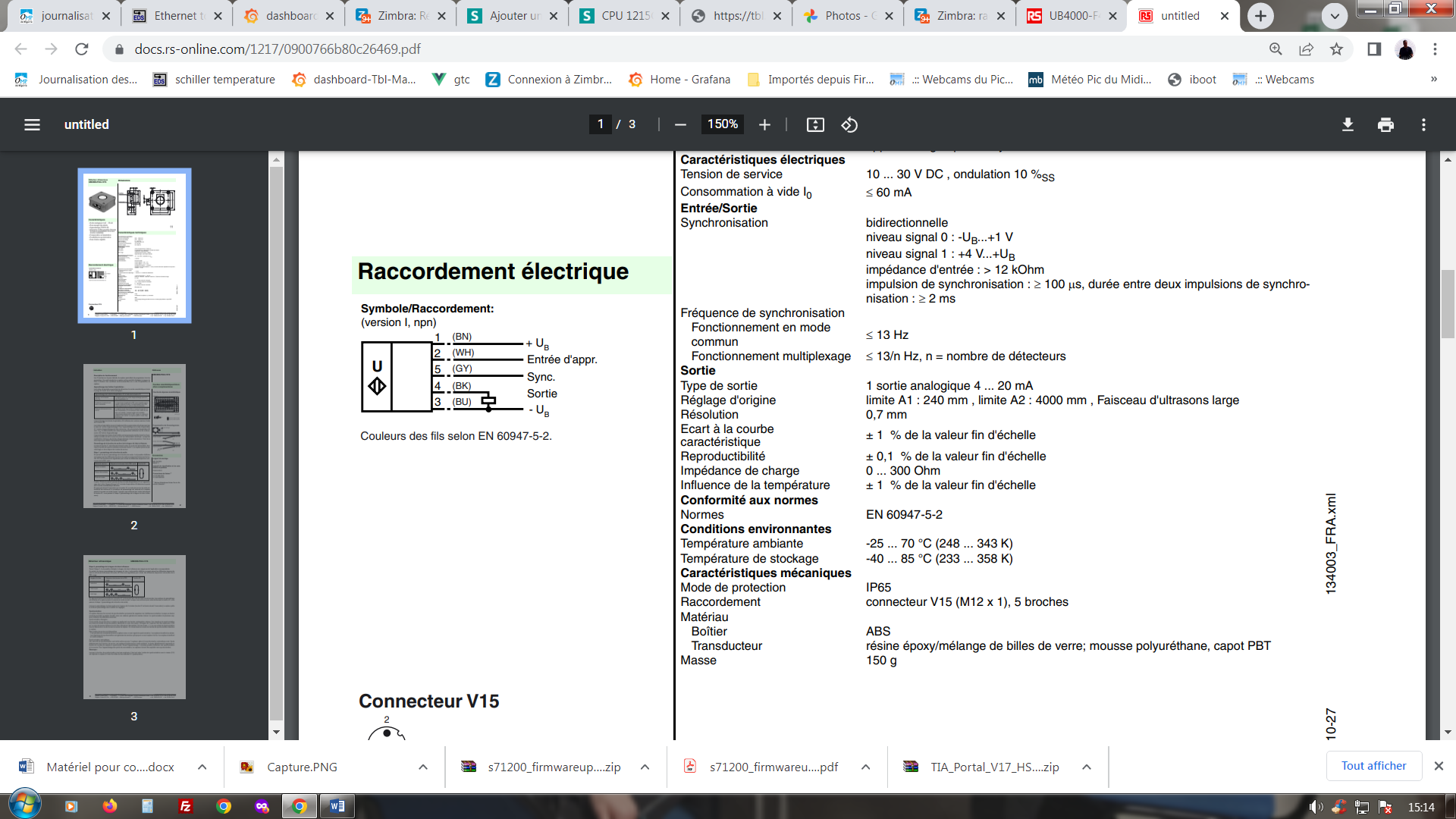Toggle the PDF sidebar menu icon
The image size is (1456, 819).
point(32,124)
